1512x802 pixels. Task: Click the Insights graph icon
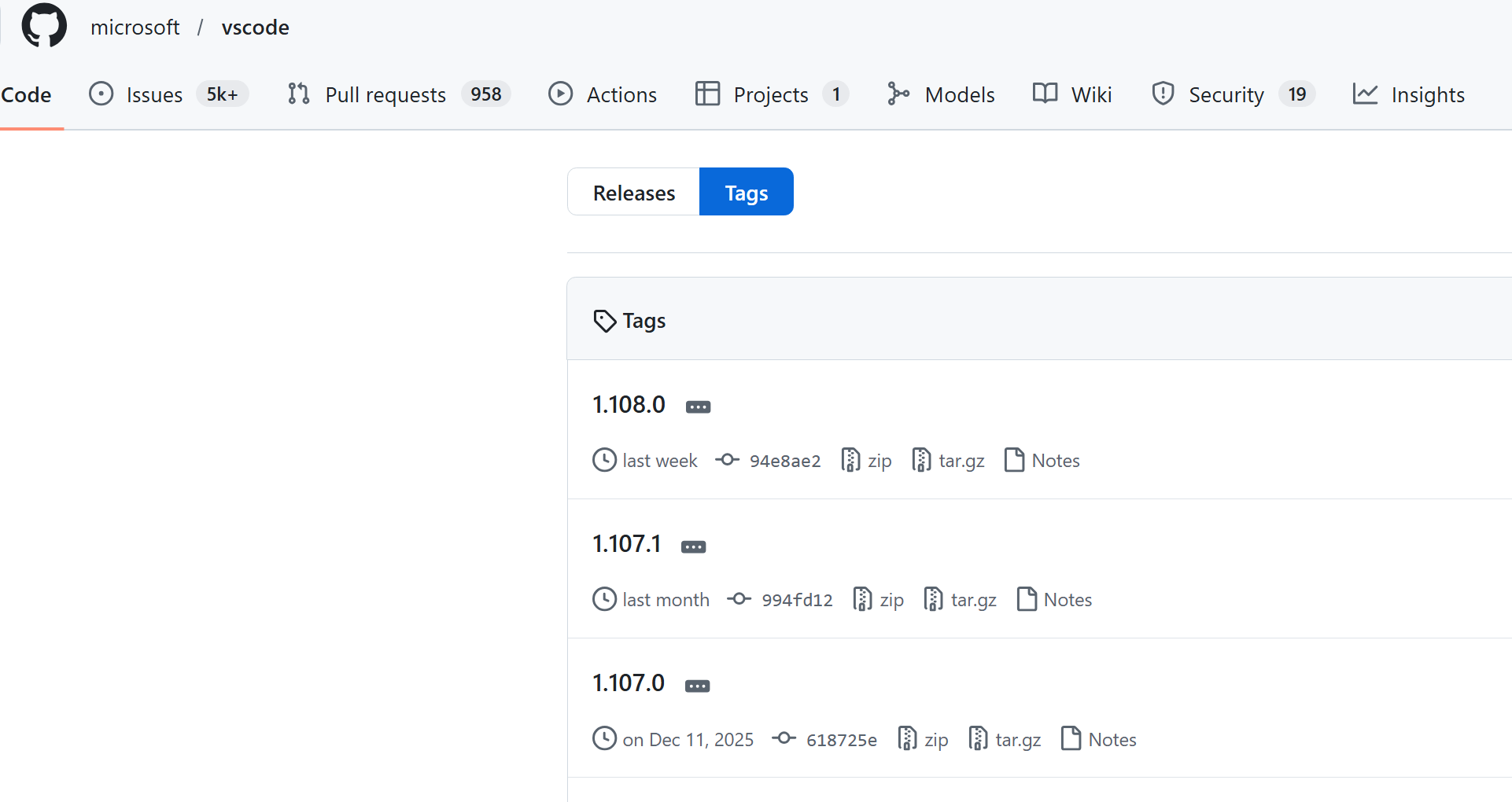[1365, 94]
